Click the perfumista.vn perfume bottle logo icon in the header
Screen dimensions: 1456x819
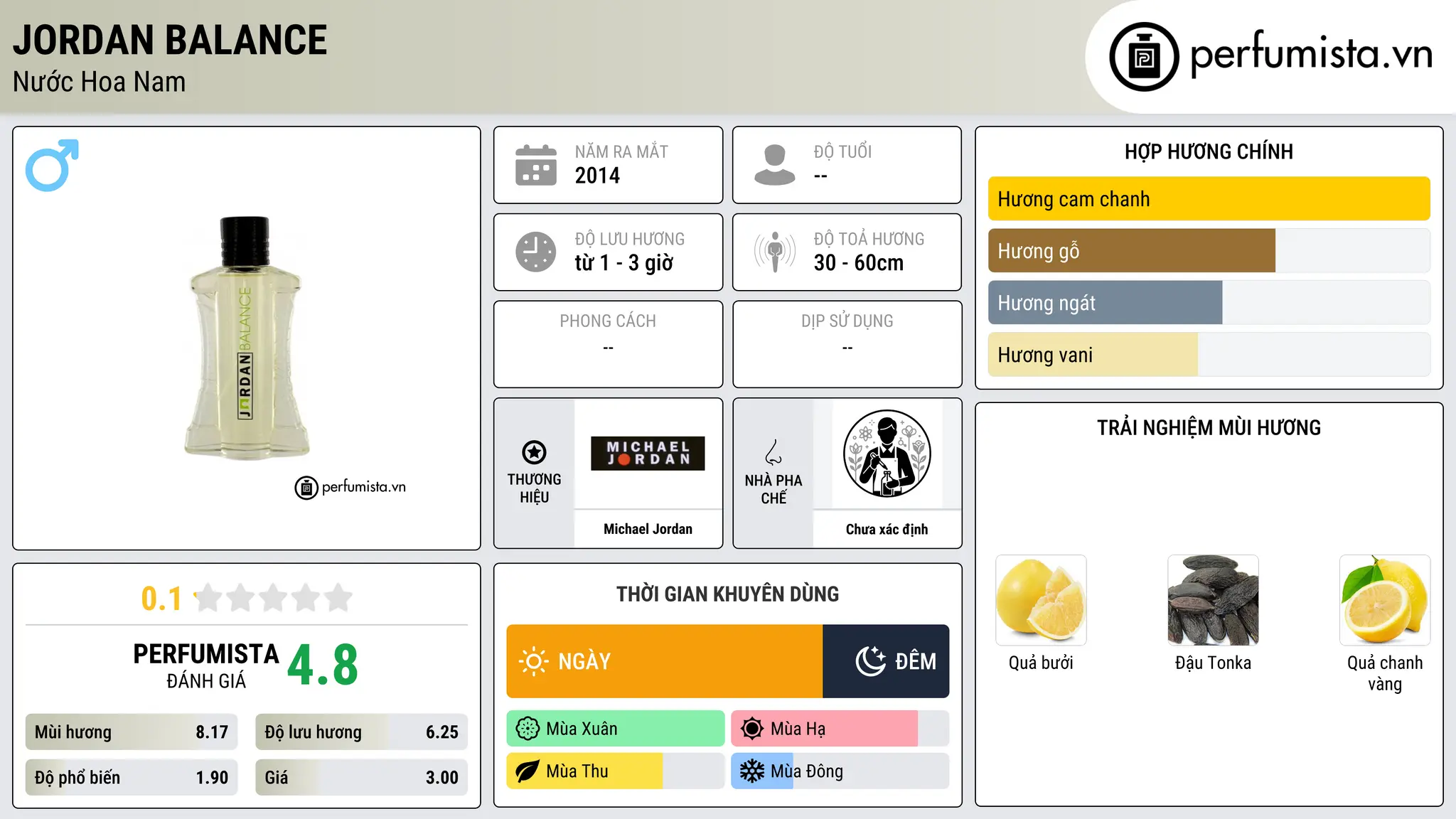point(1144,57)
